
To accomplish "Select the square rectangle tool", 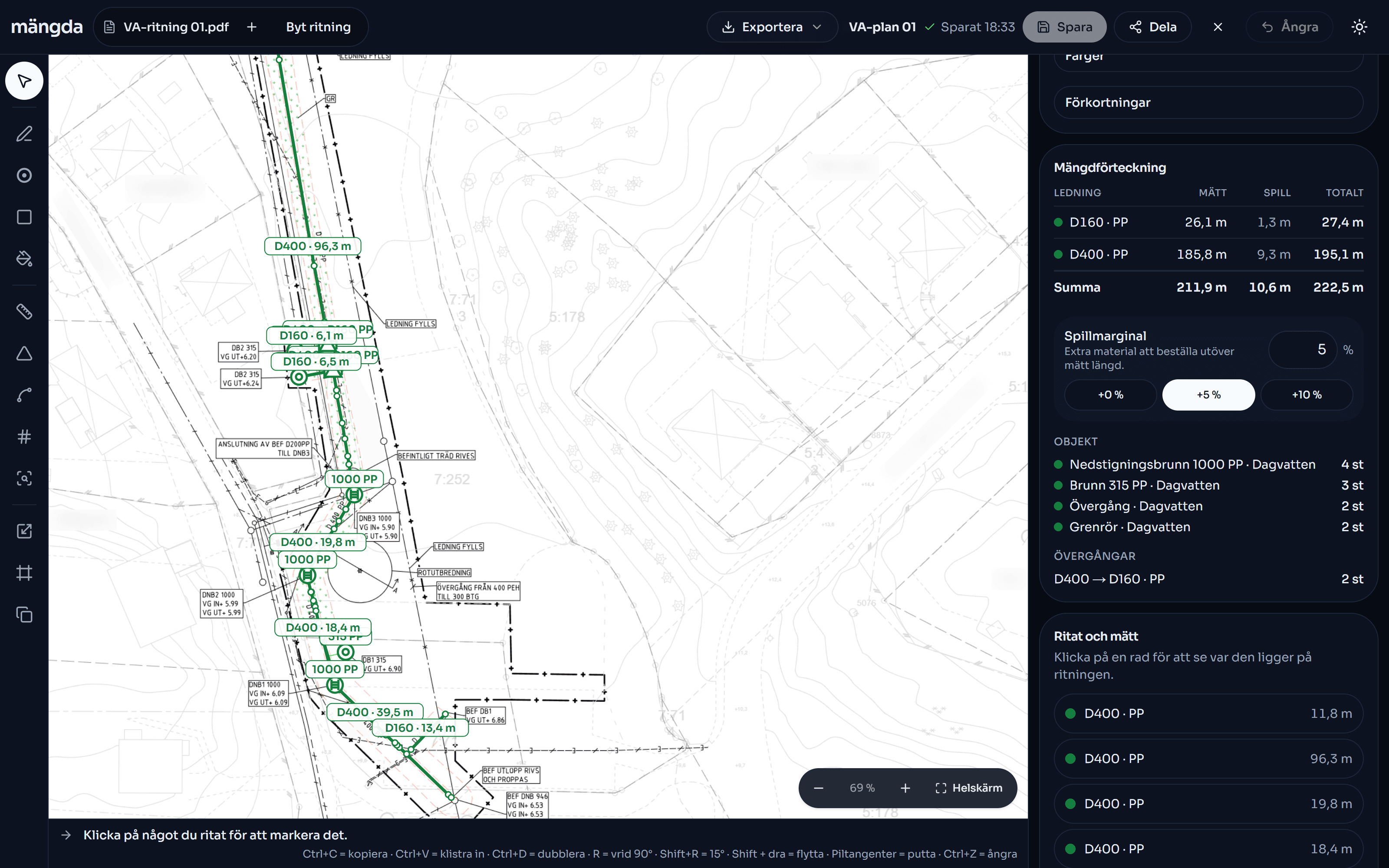I will pos(24,217).
